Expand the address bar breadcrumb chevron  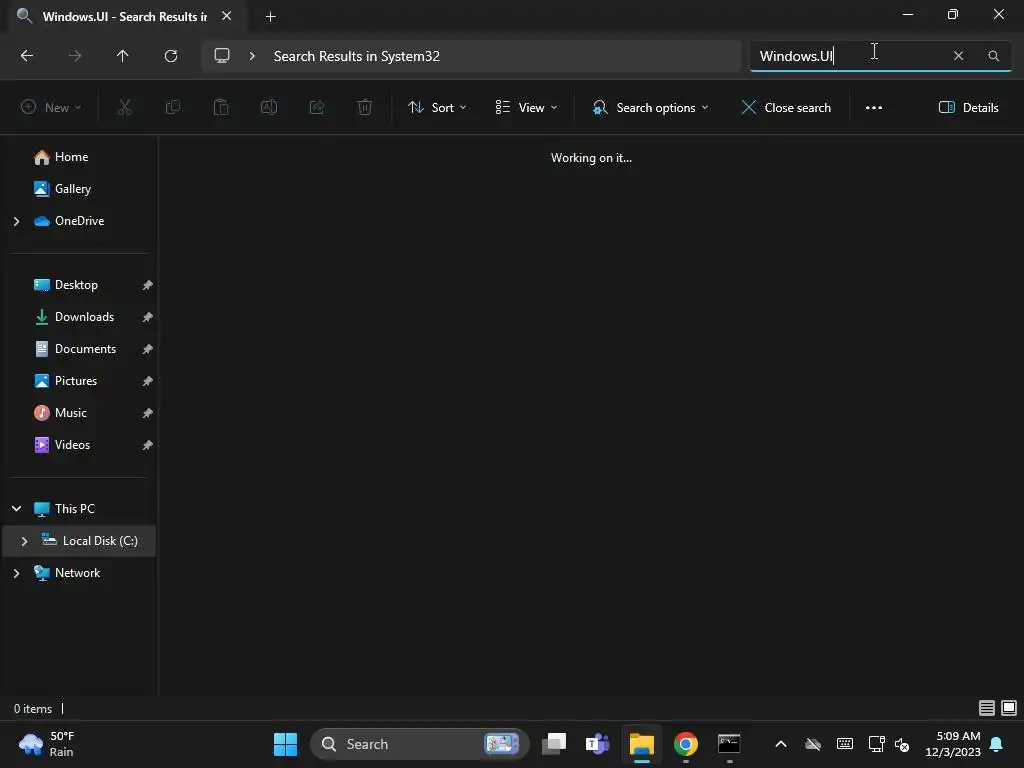252,56
